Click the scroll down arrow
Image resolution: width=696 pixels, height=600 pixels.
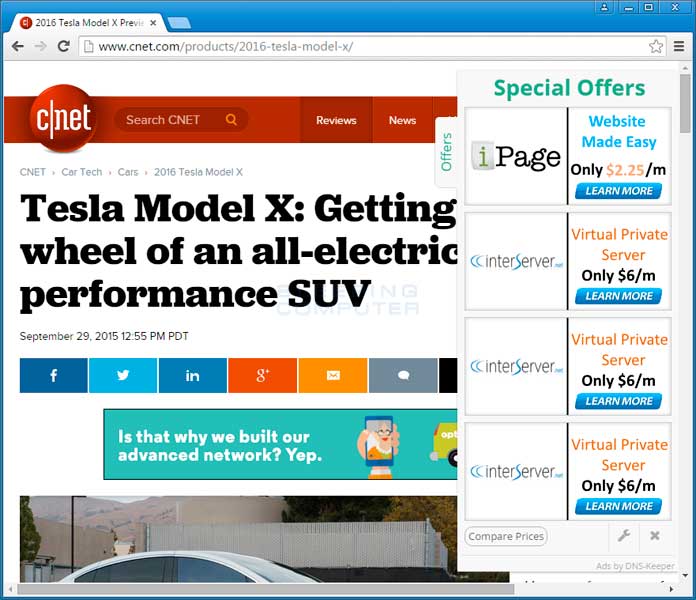[x=685, y=576]
